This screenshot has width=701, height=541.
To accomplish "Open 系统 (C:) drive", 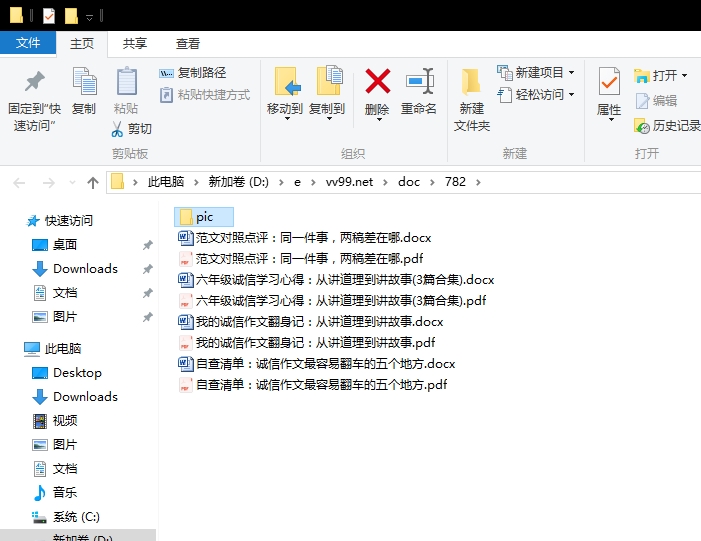I will [66, 517].
